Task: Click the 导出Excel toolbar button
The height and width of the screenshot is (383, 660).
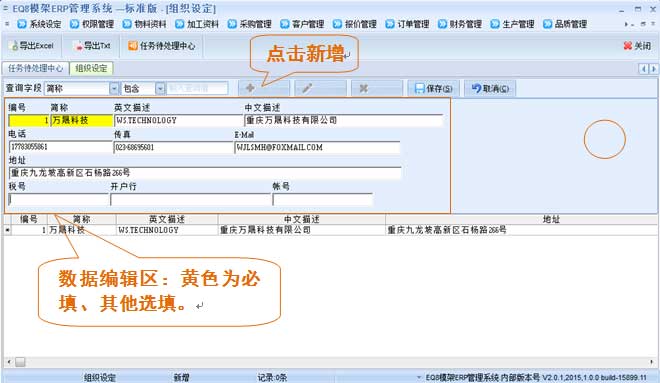Action: (32, 46)
